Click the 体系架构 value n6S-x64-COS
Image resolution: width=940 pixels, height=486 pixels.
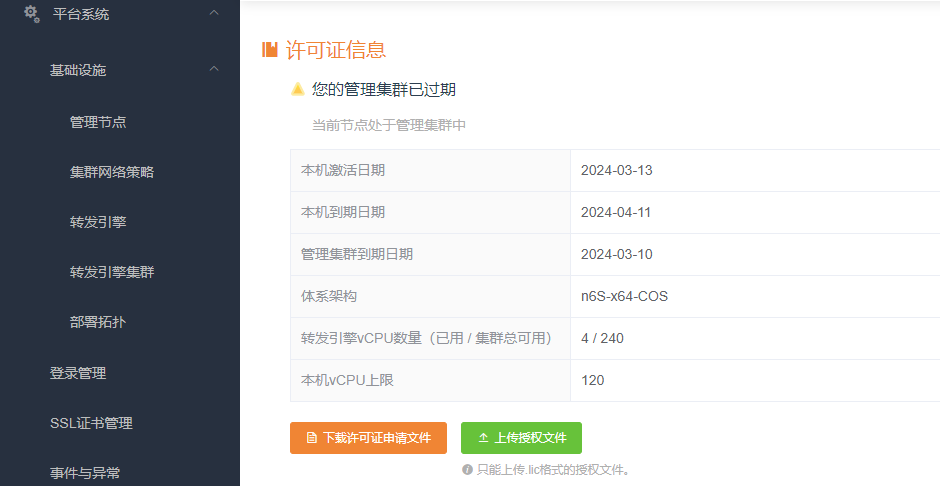(x=624, y=296)
